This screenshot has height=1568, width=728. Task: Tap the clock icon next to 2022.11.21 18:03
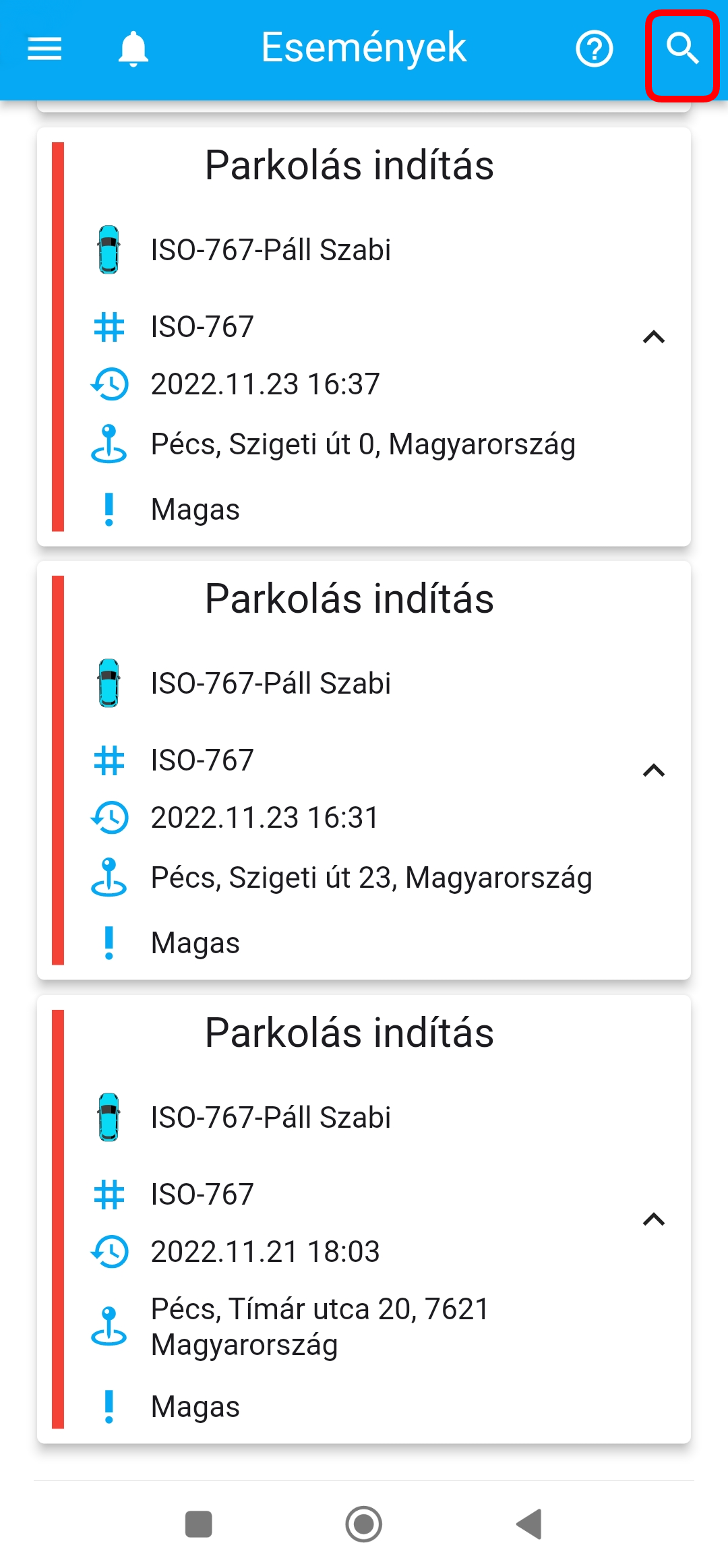109,1252
